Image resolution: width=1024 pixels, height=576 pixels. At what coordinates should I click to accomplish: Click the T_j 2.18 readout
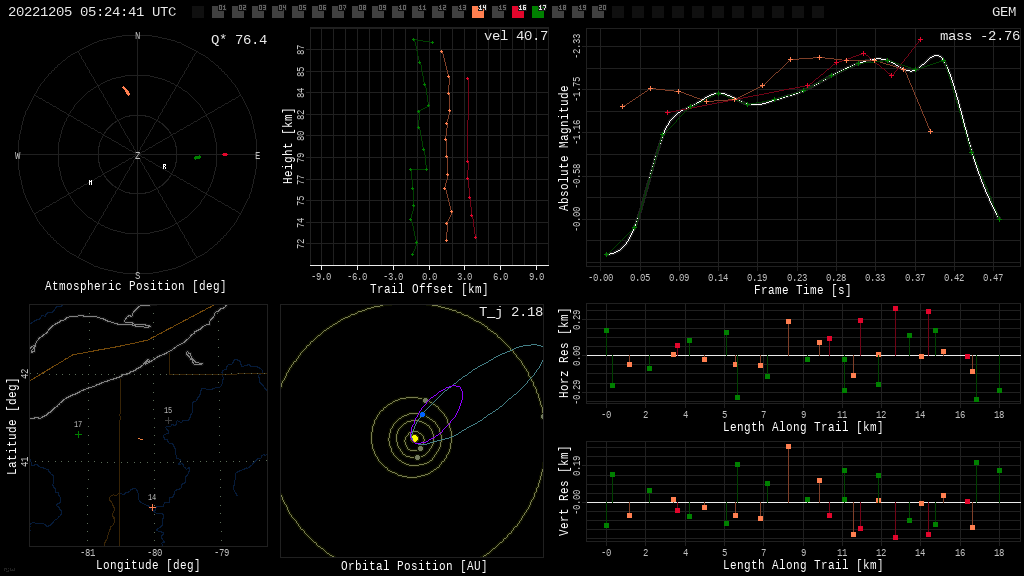[x=511, y=312]
